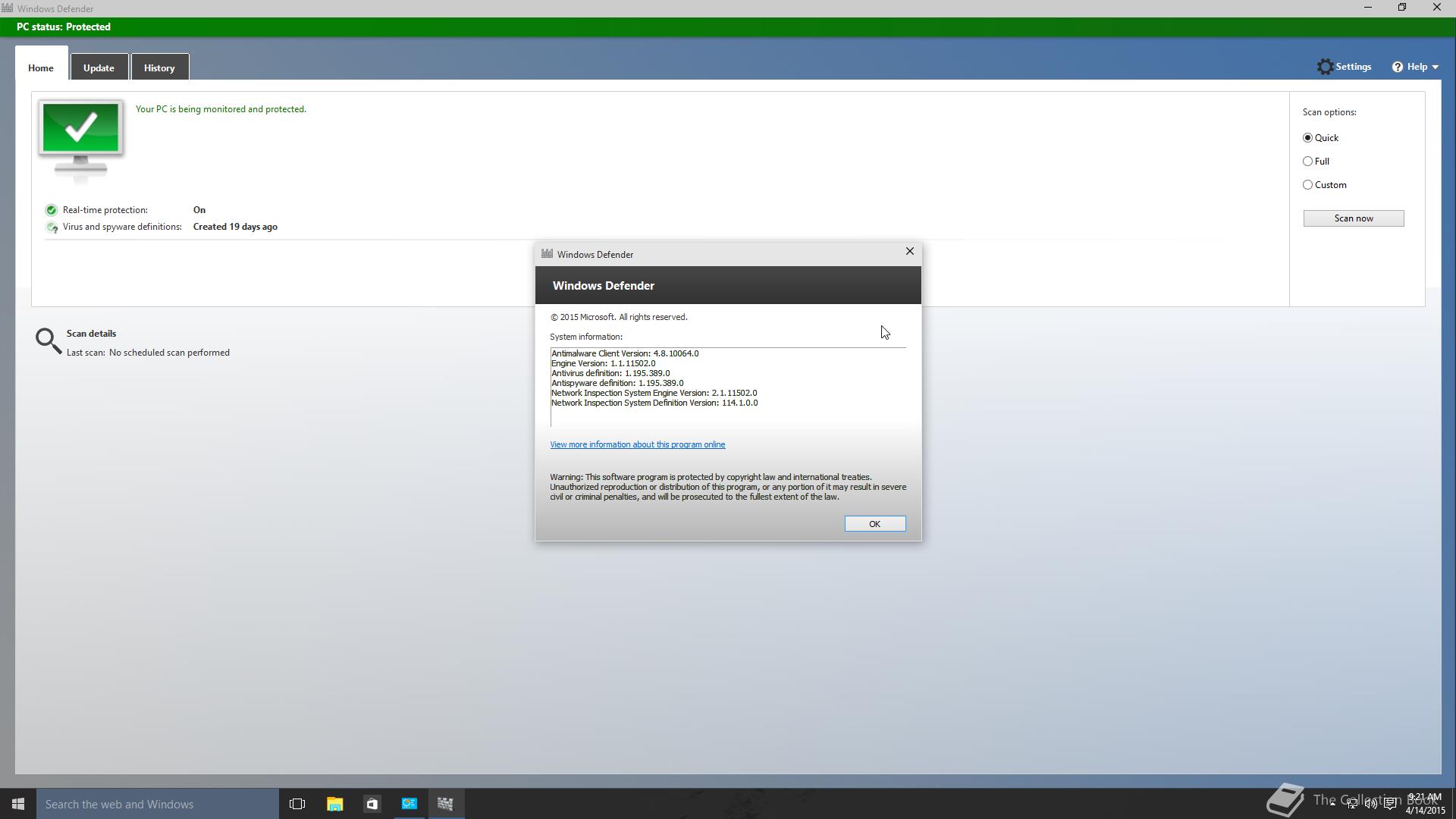Click the 'Search the web and Windows' box
This screenshot has width=1456, height=819.
158,804
